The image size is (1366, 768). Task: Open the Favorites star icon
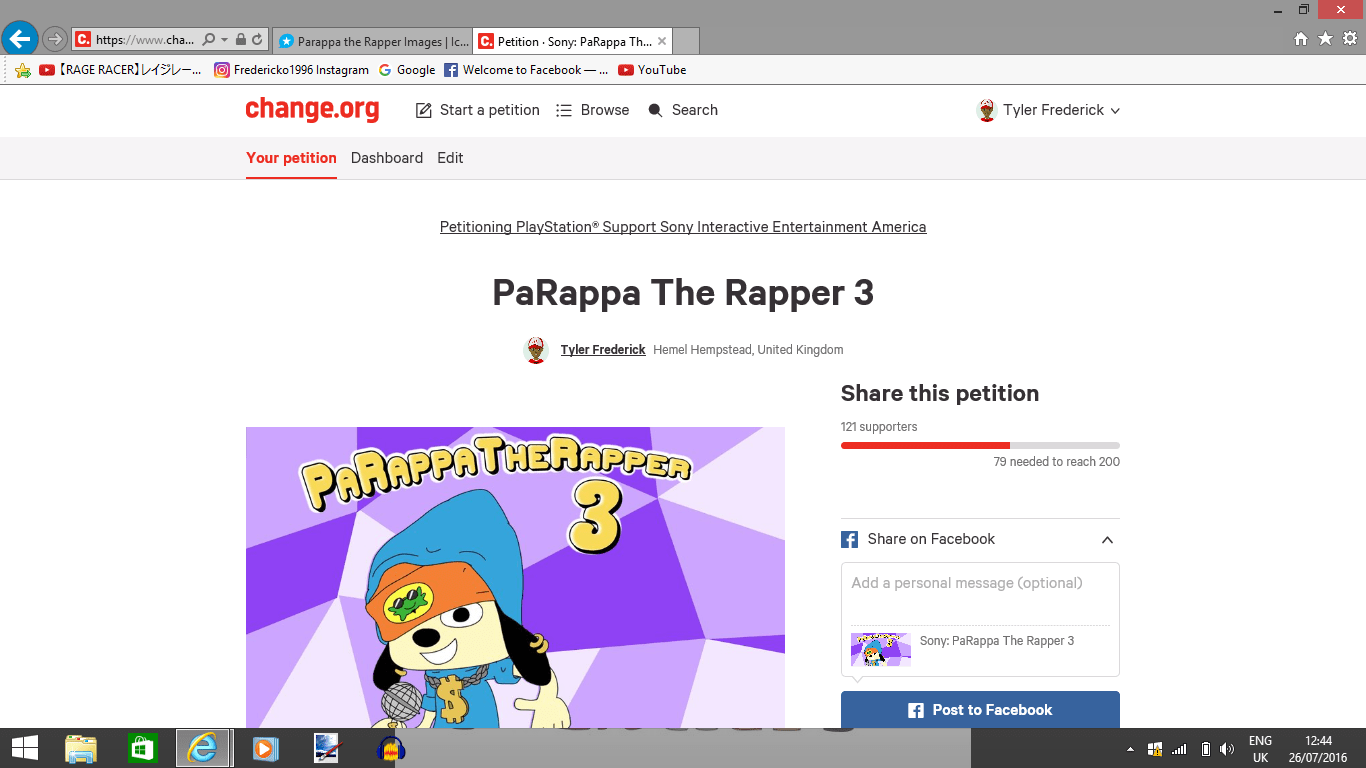point(1323,40)
